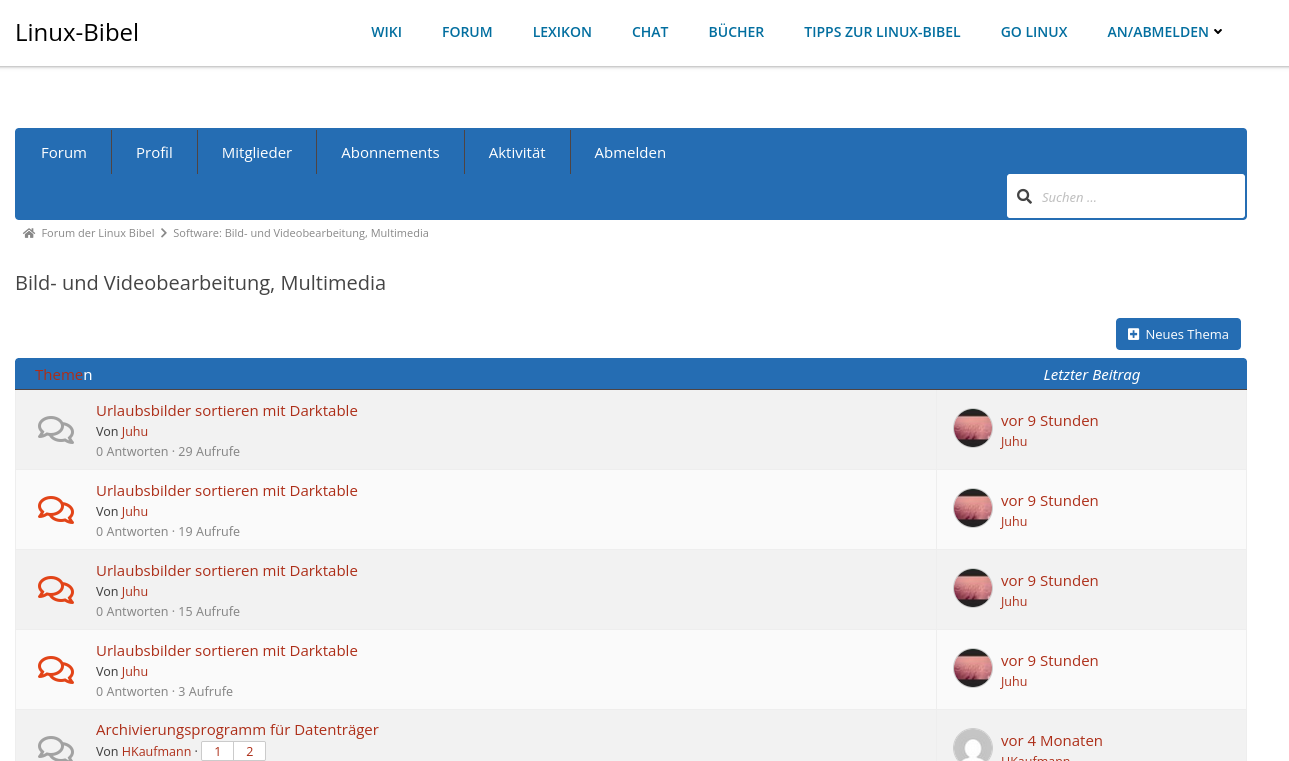
Task: Open the Mitglieder tab
Action: [x=257, y=152]
